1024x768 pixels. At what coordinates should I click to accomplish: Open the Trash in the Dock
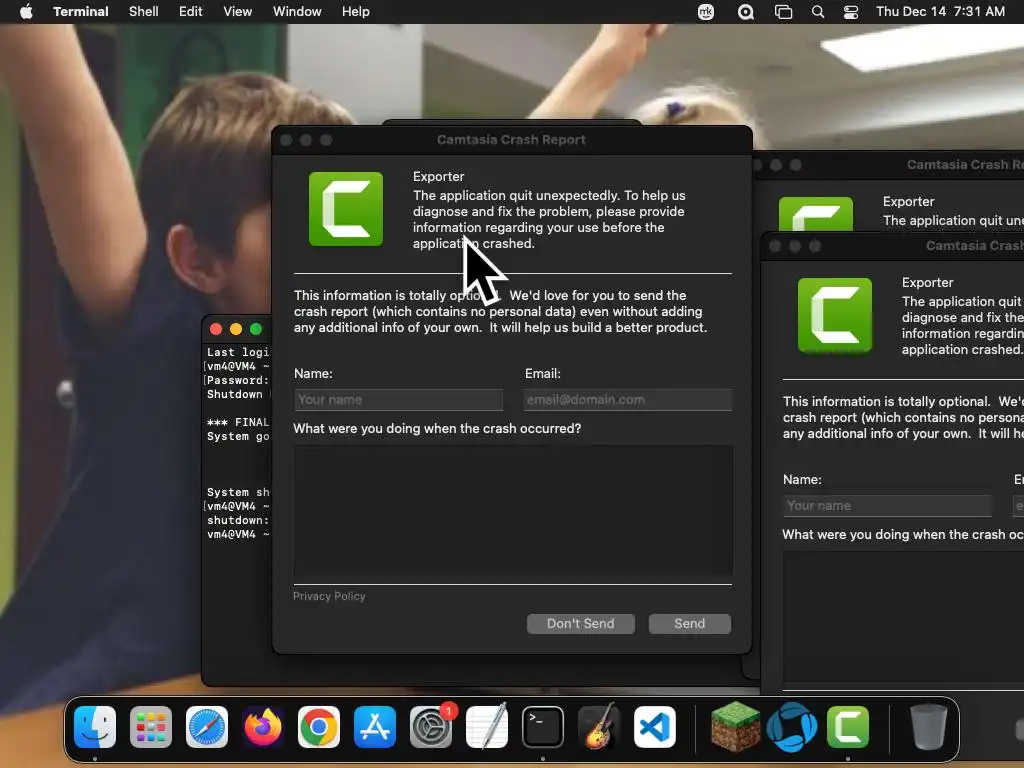(x=929, y=727)
